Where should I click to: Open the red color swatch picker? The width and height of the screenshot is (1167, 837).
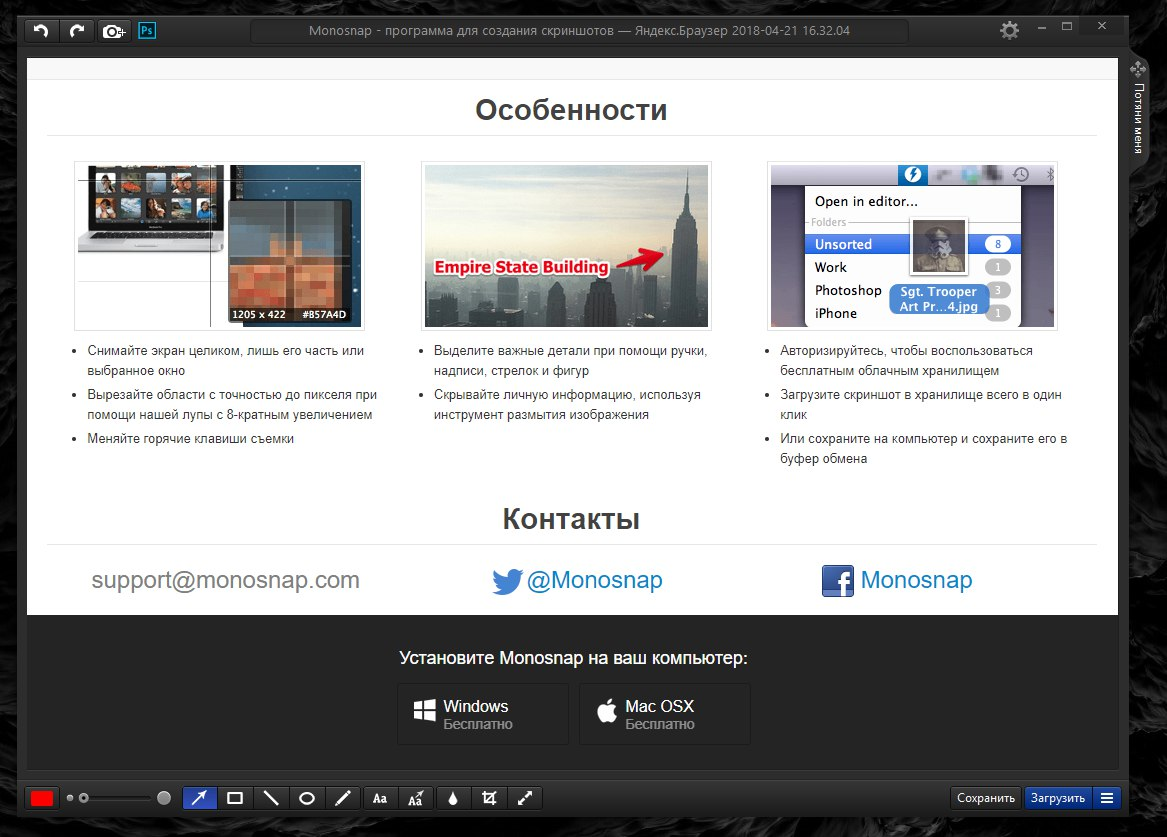(x=42, y=798)
